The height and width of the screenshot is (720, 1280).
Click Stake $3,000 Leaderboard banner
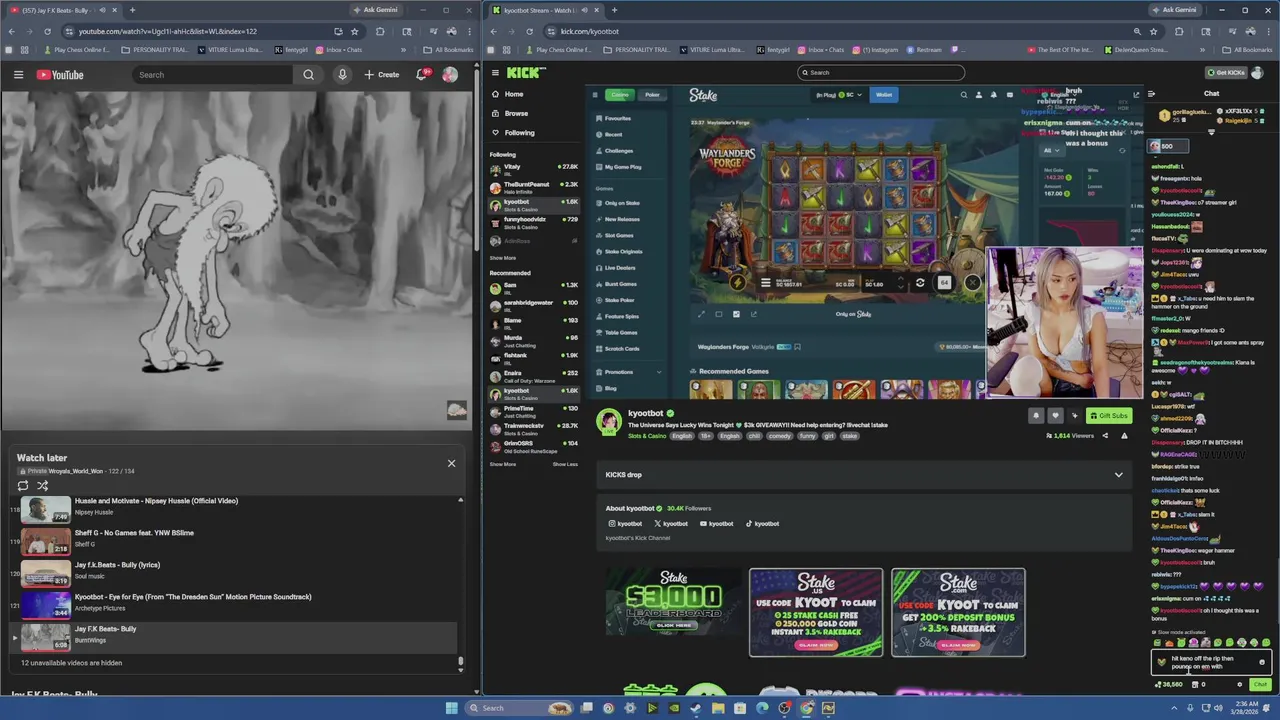point(674,603)
